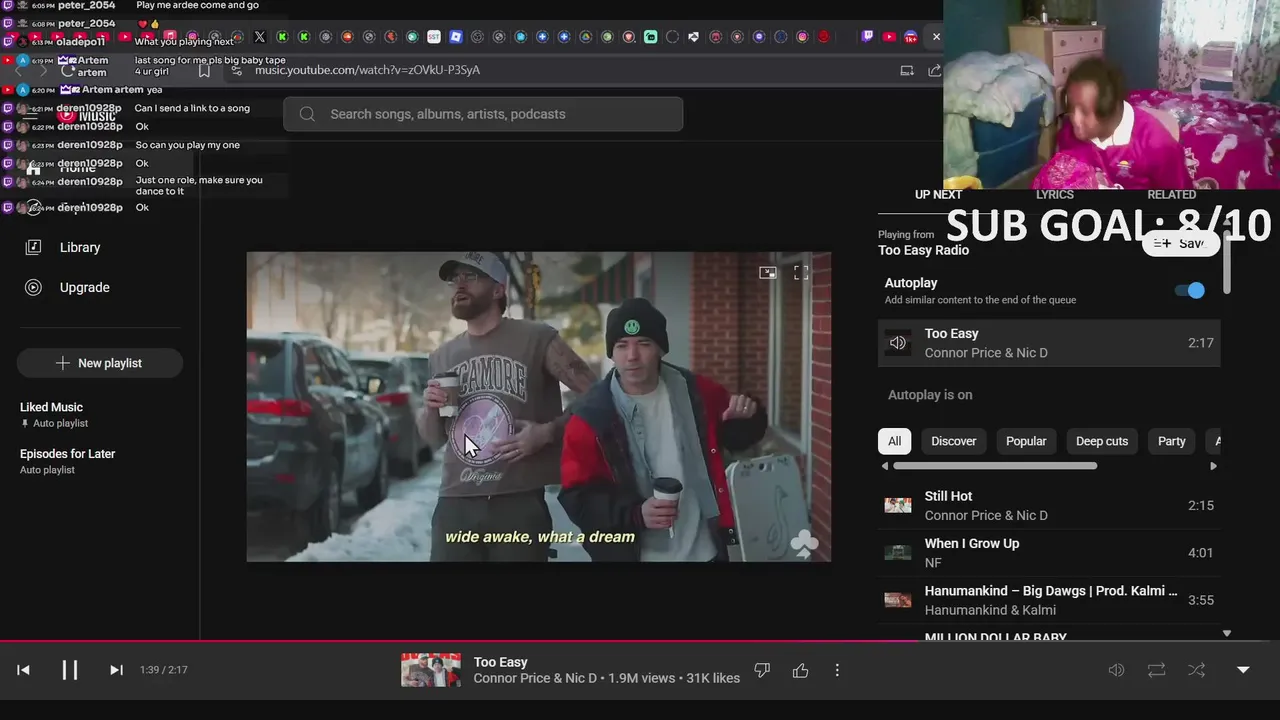Image resolution: width=1280 pixels, height=720 pixels.
Task: Click the now playing Too Easy queue row
Action: (1049, 343)
